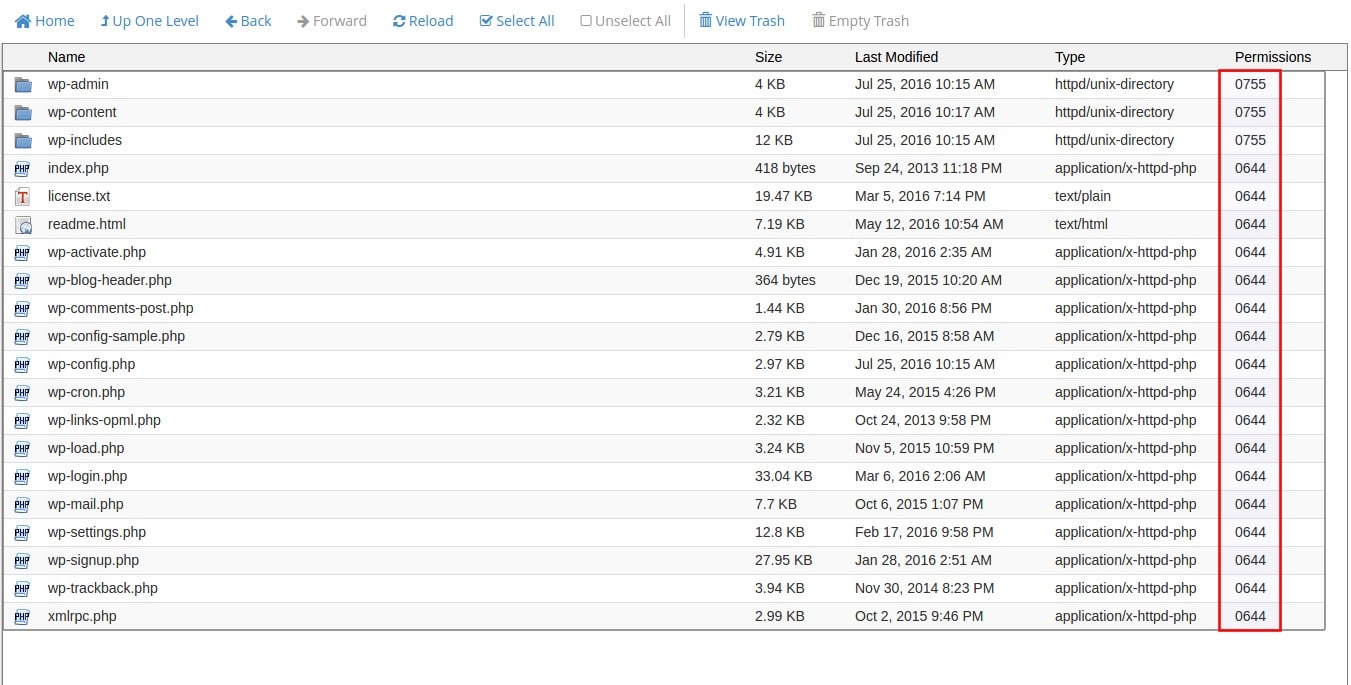
Task: Click the wp-config.php PHP icon
Action: coord(23,365)
